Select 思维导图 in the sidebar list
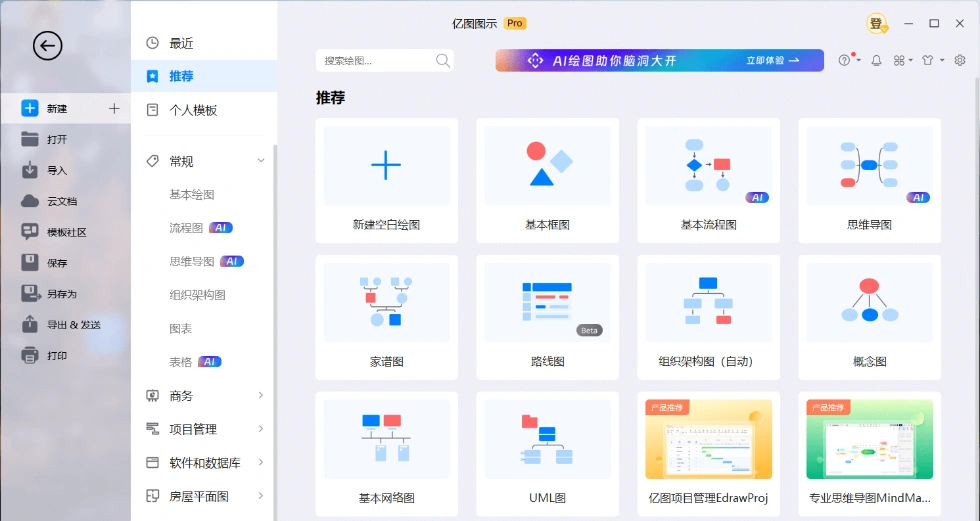Viewport: 980px width, 521px height. [x=192, y=261]
